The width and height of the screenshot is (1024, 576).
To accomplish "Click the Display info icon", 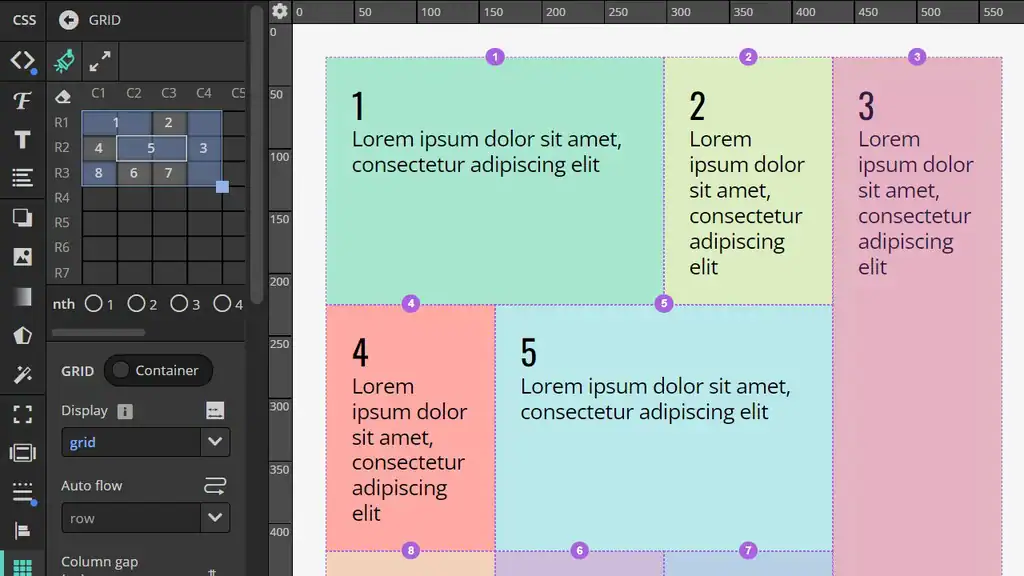I will [x=125, y=411].
